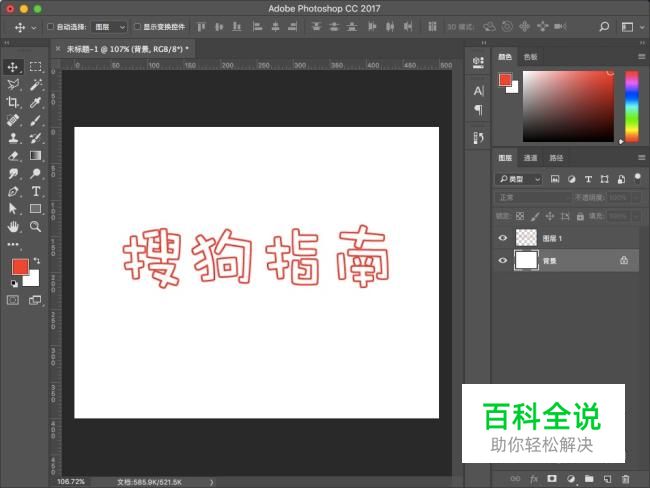Switch to the 颜色 tab
The image size is (650, 488).
pyautogui.click(x=504, y=57)
